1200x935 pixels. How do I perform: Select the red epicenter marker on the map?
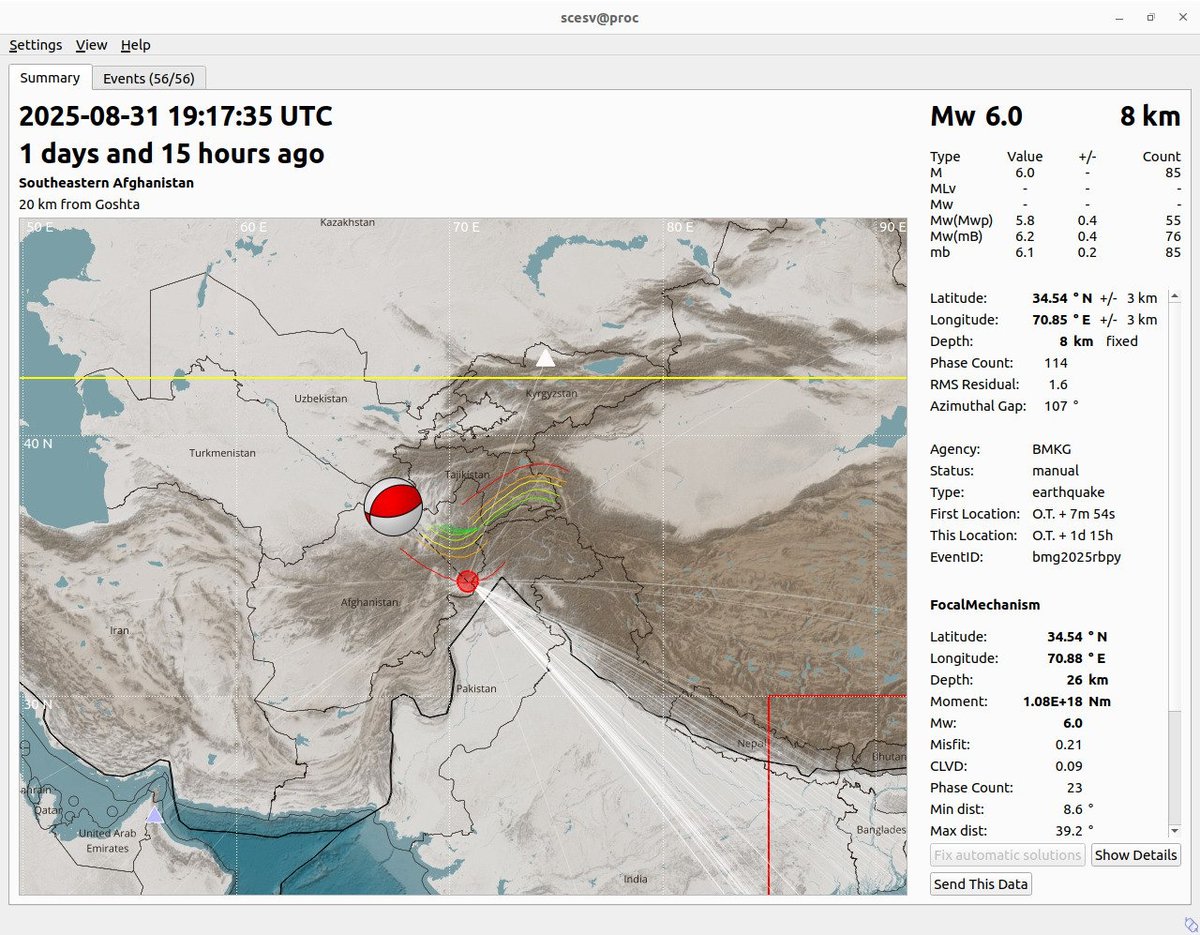coord(466,581)
